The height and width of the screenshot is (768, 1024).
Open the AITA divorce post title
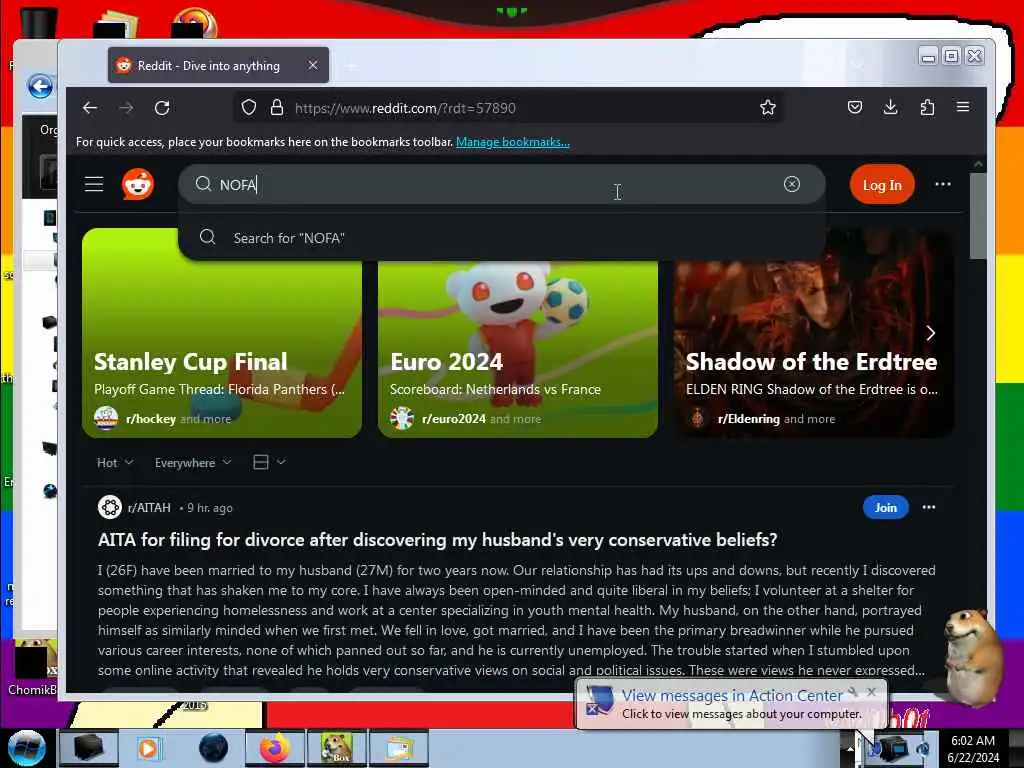tap(438, 539)
